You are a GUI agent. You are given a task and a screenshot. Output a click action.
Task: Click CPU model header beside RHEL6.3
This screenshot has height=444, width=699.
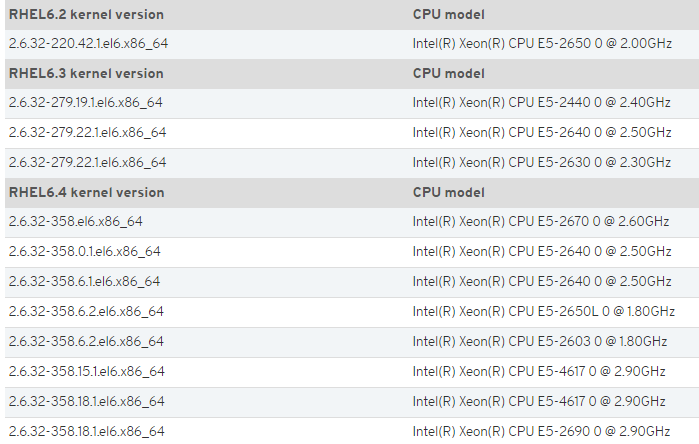tap(448, 74)
